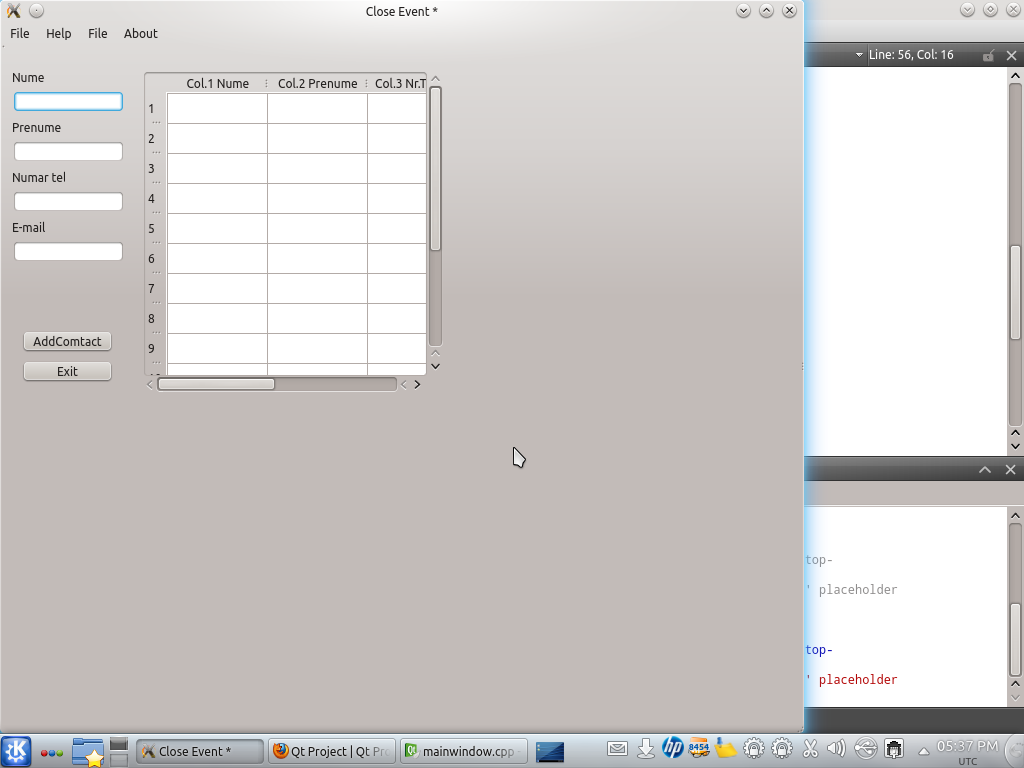Viewport: 1024px width, 768px height.
Task: Open the KGet download arrow icon
Action: click(x=645, y=748)
